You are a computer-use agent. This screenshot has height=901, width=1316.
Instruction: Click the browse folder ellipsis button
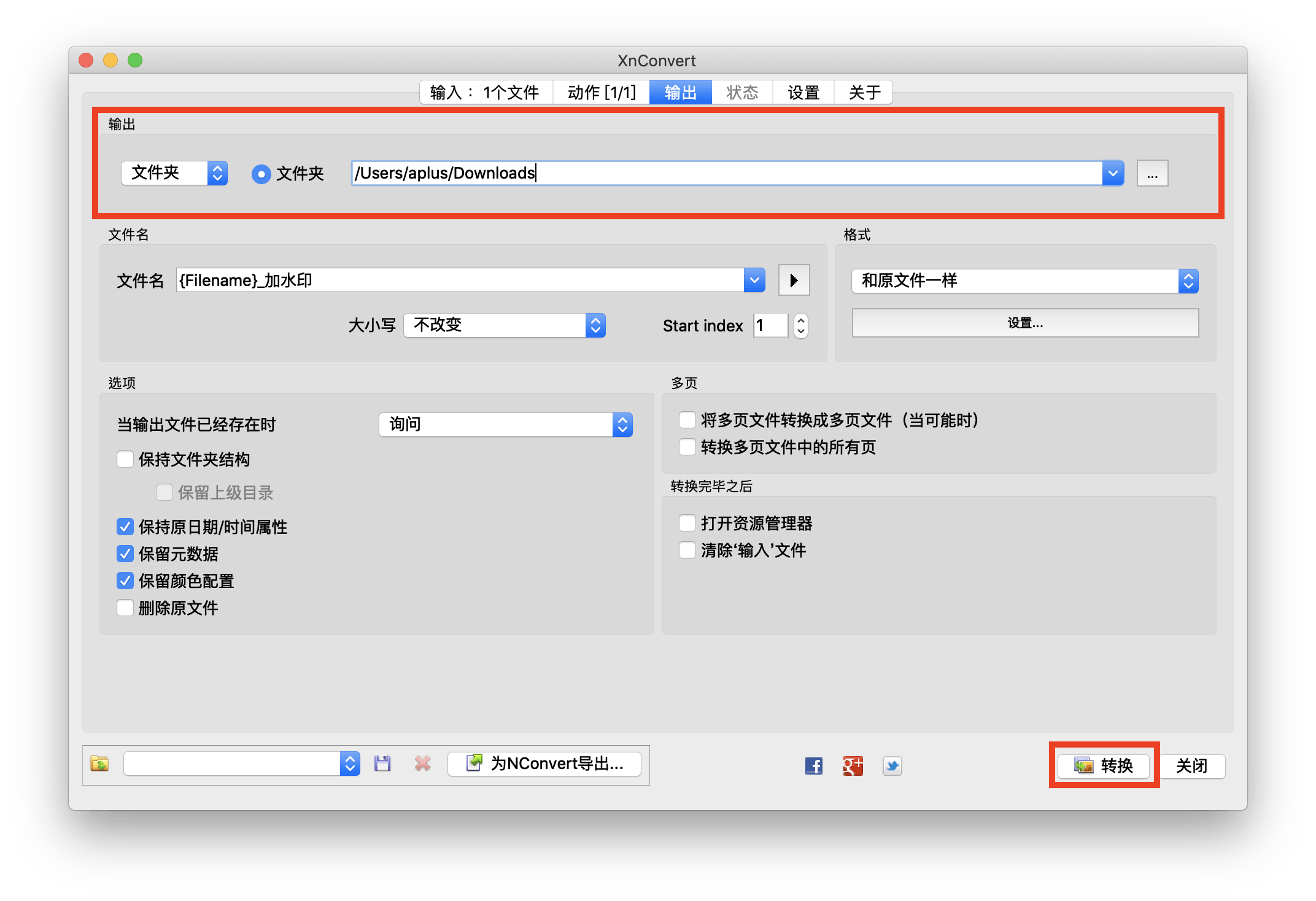(1153, 174)
